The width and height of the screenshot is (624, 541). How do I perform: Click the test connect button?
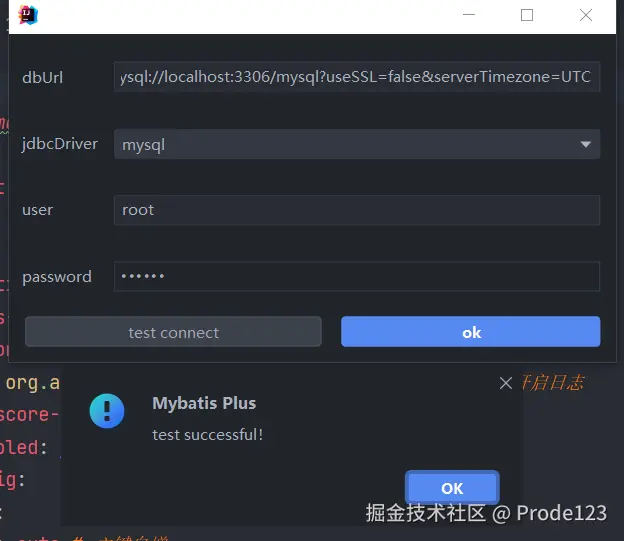pyautogui.click(x=173, y=332)
